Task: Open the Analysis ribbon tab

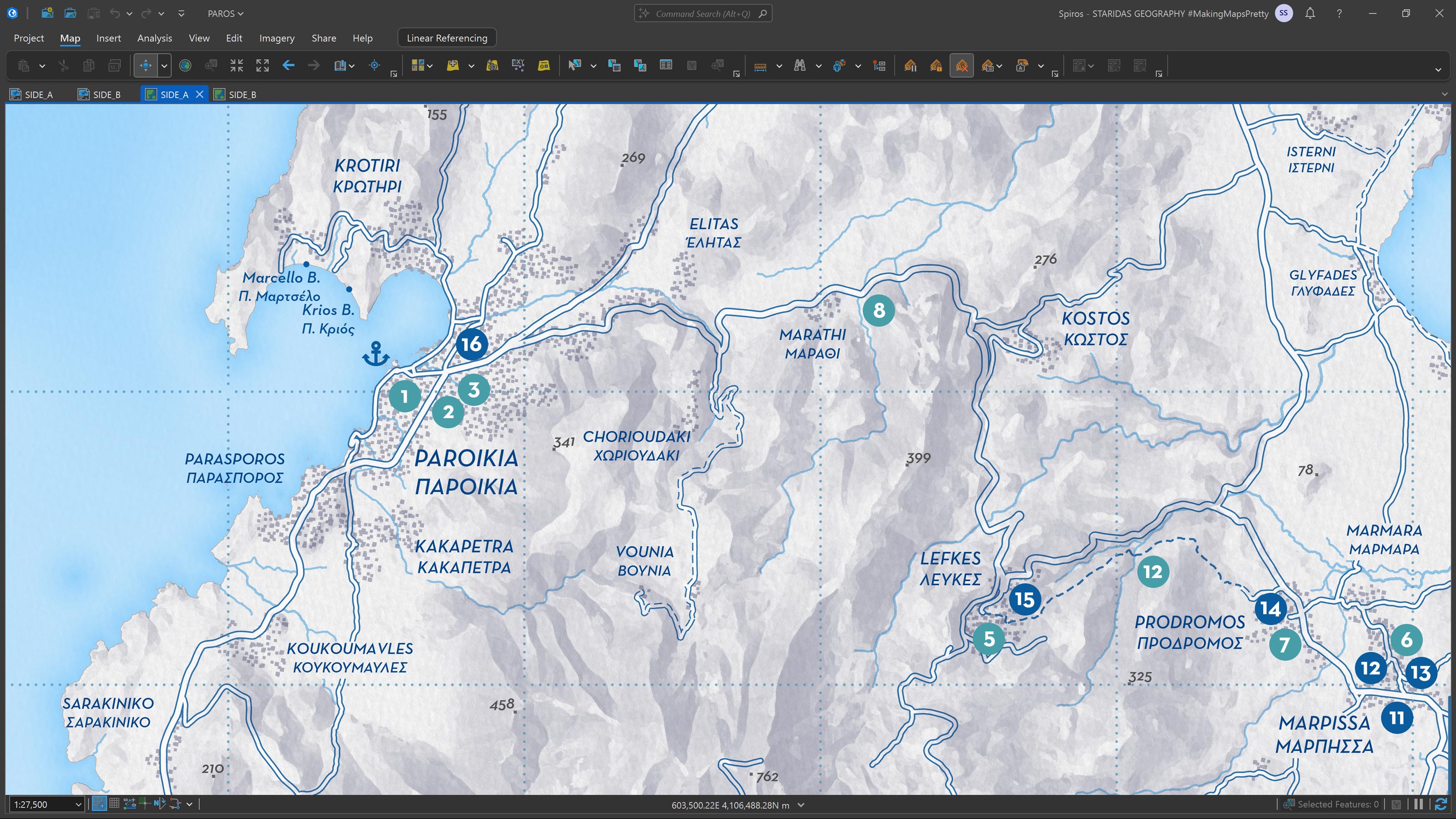Action: point(154,38)
